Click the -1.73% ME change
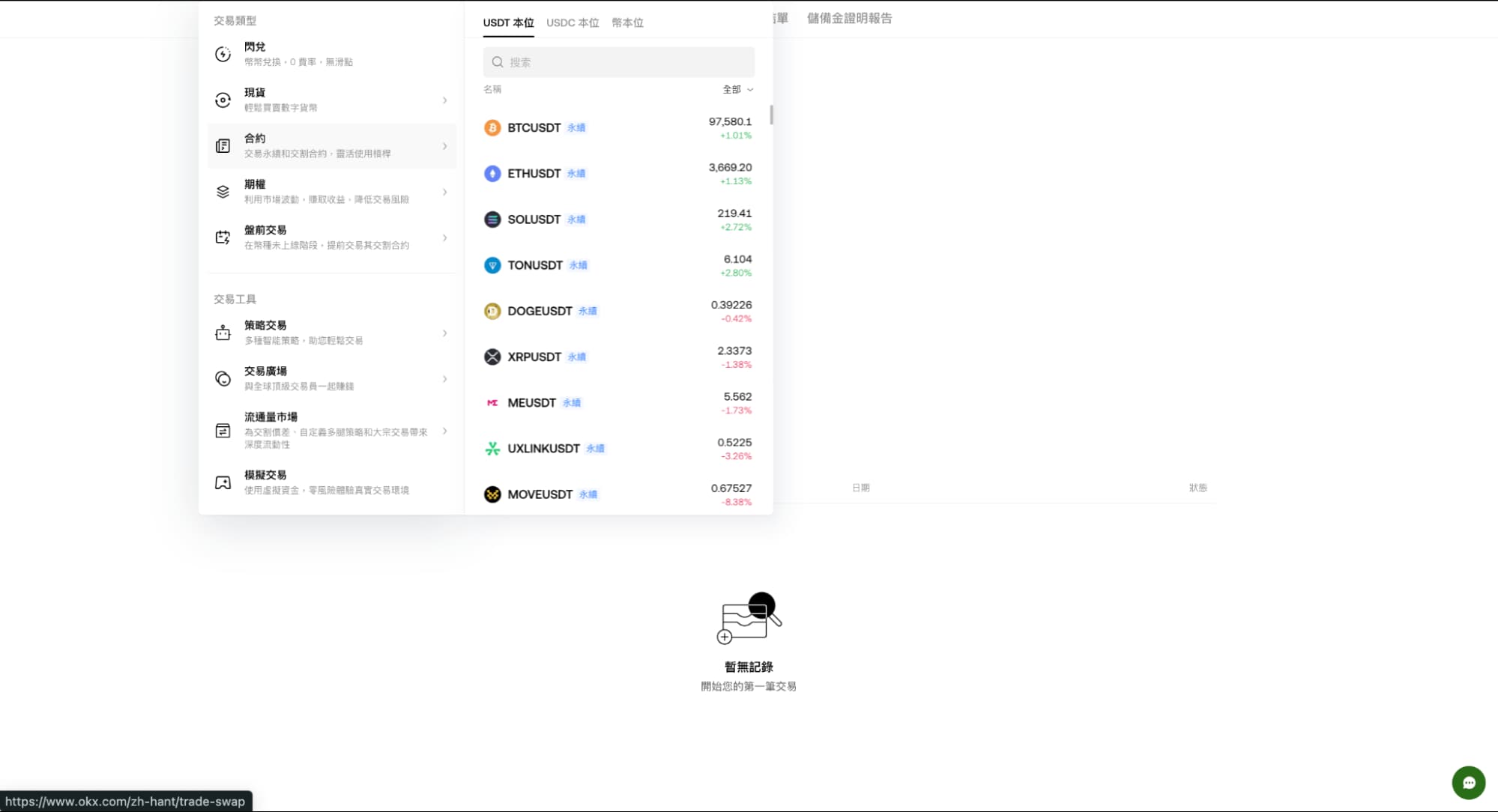 (x=736, y=410)
